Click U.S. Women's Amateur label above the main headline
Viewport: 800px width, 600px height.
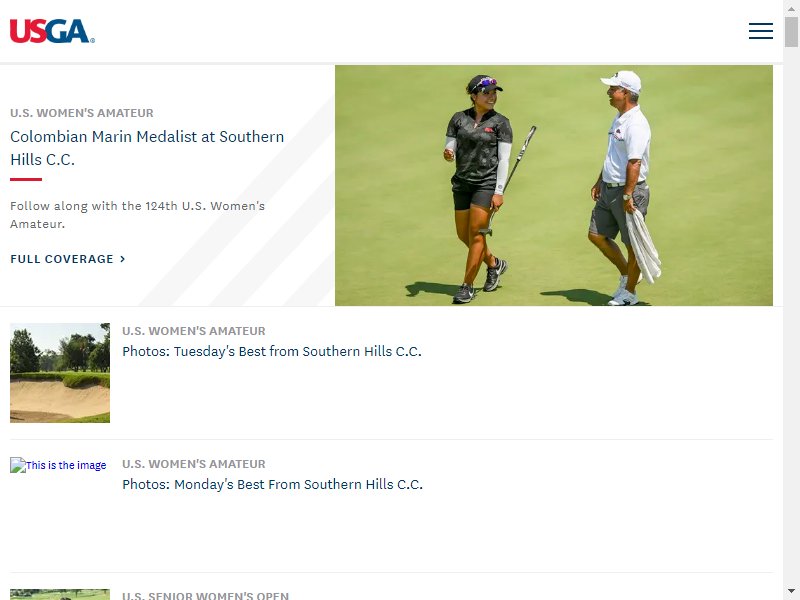click(x=82, y=113)
